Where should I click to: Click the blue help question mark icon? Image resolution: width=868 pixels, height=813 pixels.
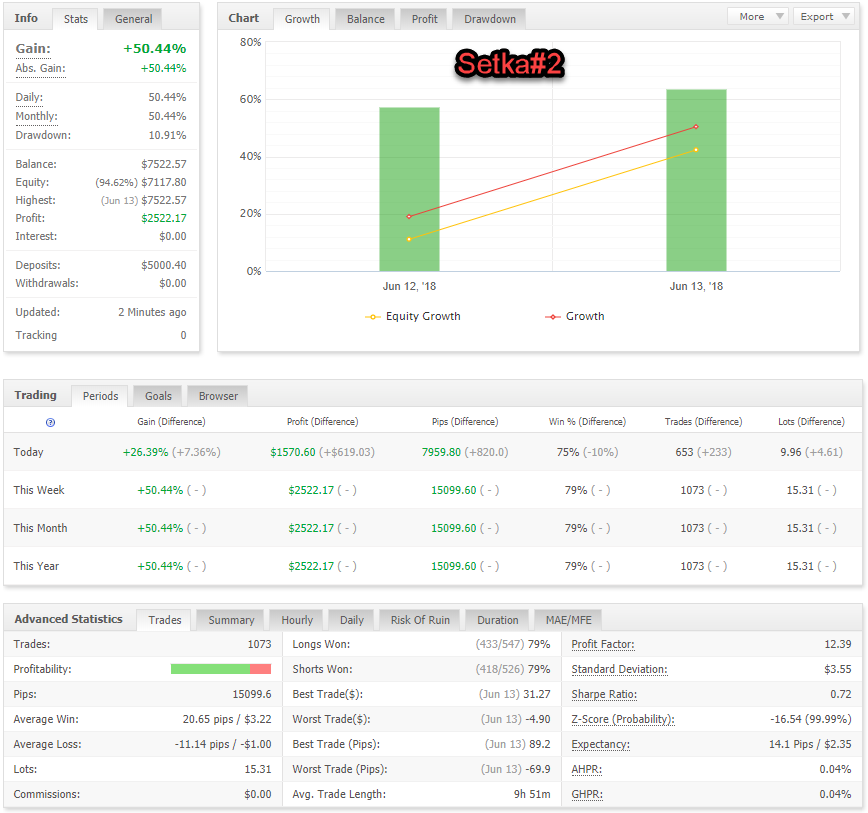point(50,422)
